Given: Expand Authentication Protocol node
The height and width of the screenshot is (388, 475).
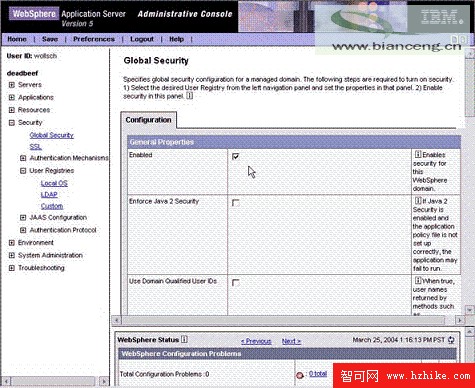Looking at the screenshot, I should [23, 230].
